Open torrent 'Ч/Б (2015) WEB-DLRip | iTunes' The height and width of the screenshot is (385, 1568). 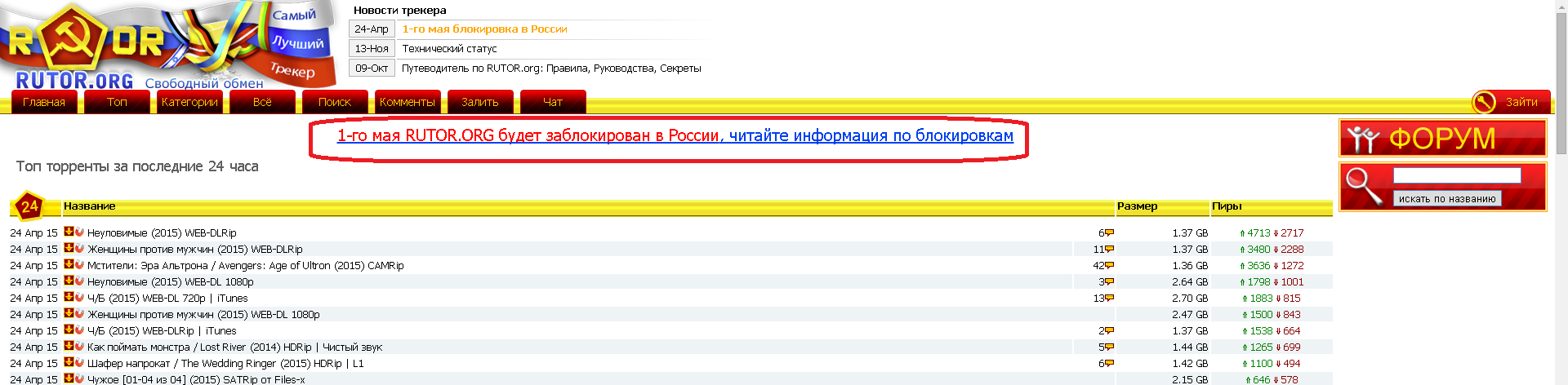[162, 330]
